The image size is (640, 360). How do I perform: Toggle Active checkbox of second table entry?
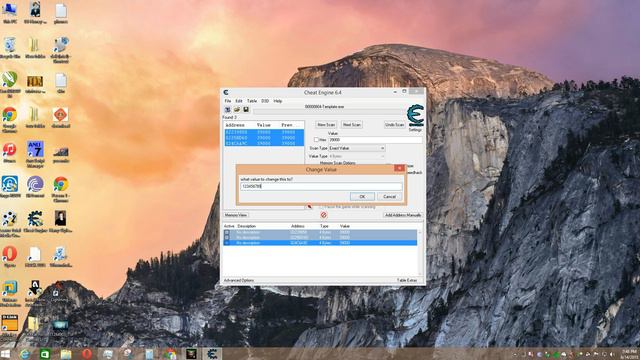tap(227, 238)
